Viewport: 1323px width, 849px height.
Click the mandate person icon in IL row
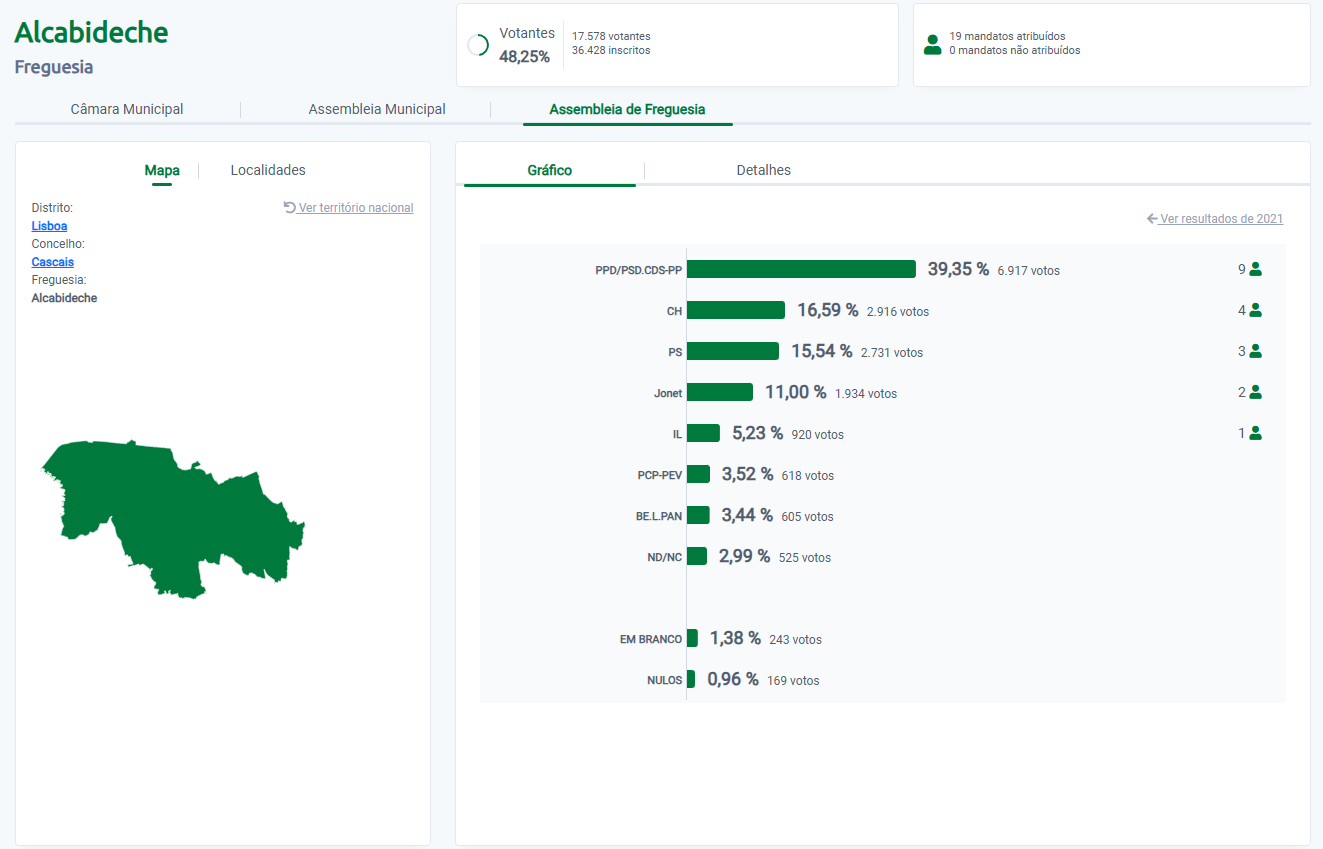(1255, 433)
